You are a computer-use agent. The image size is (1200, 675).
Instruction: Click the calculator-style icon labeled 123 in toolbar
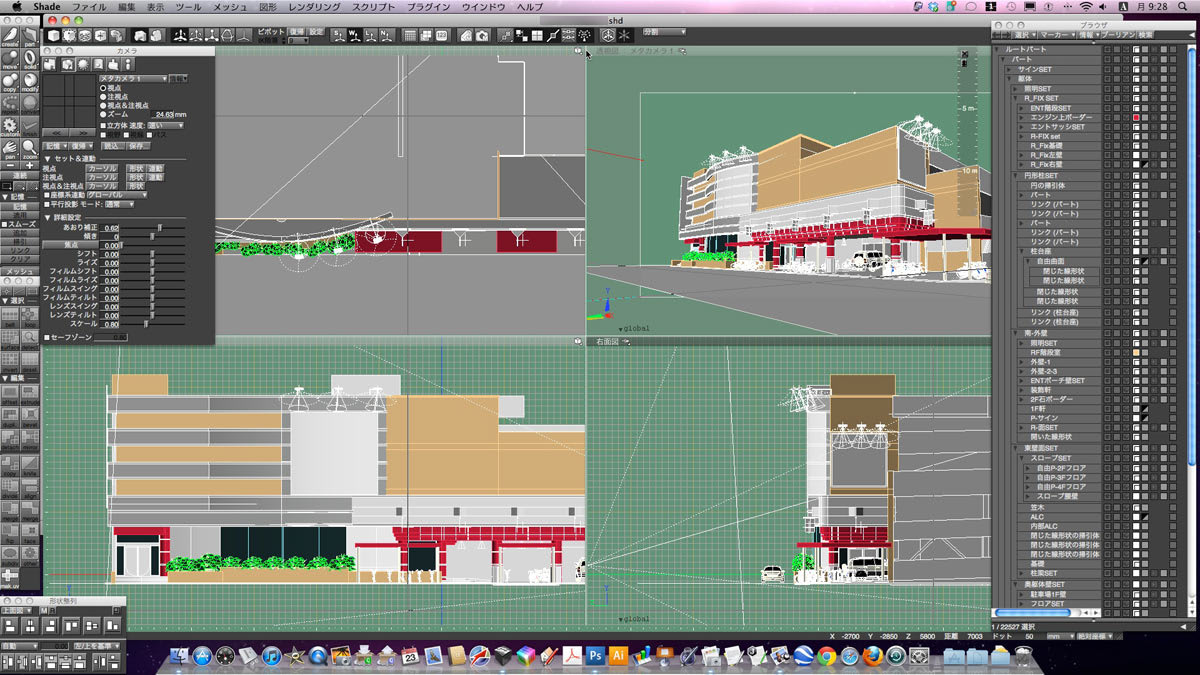(x=441, y=35)
